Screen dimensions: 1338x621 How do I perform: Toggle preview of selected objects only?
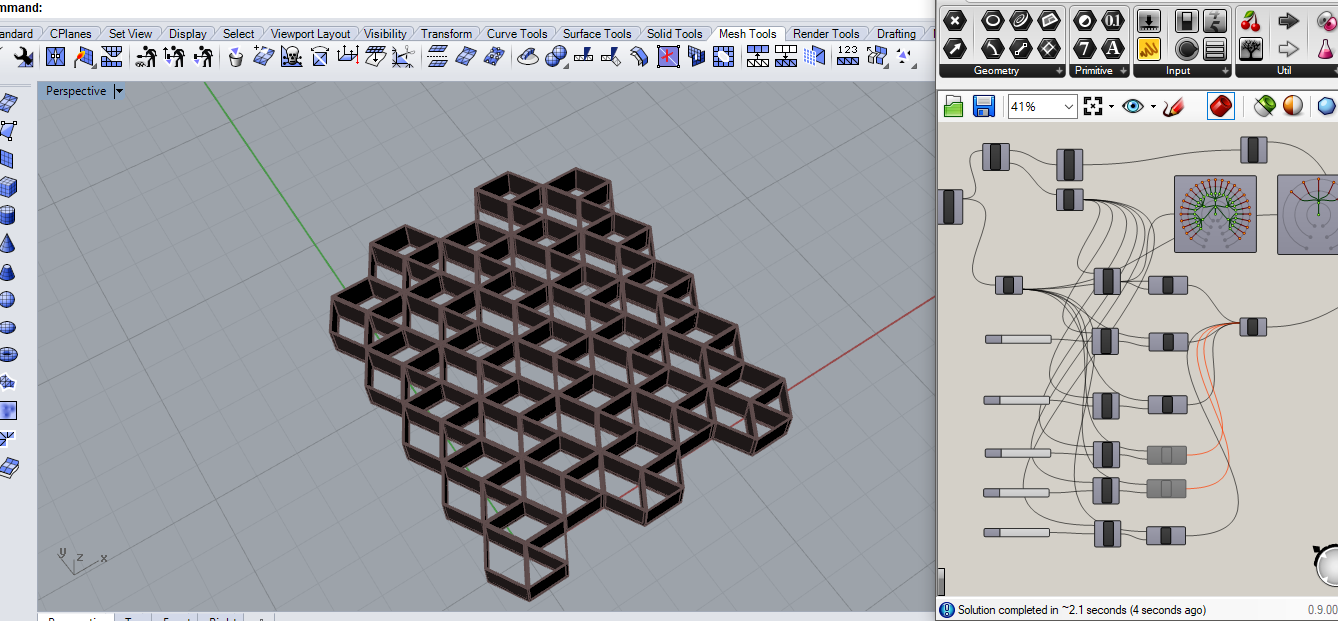[x=1264, y=106]
